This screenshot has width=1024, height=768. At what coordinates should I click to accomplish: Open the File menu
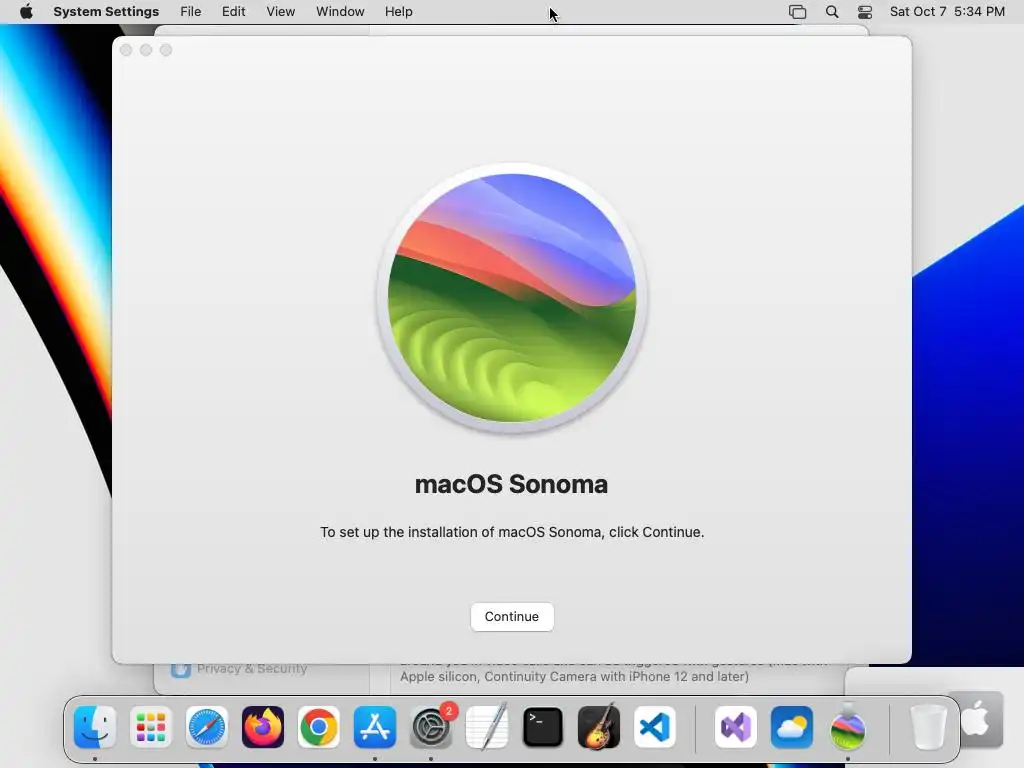[x=191, y=12]
